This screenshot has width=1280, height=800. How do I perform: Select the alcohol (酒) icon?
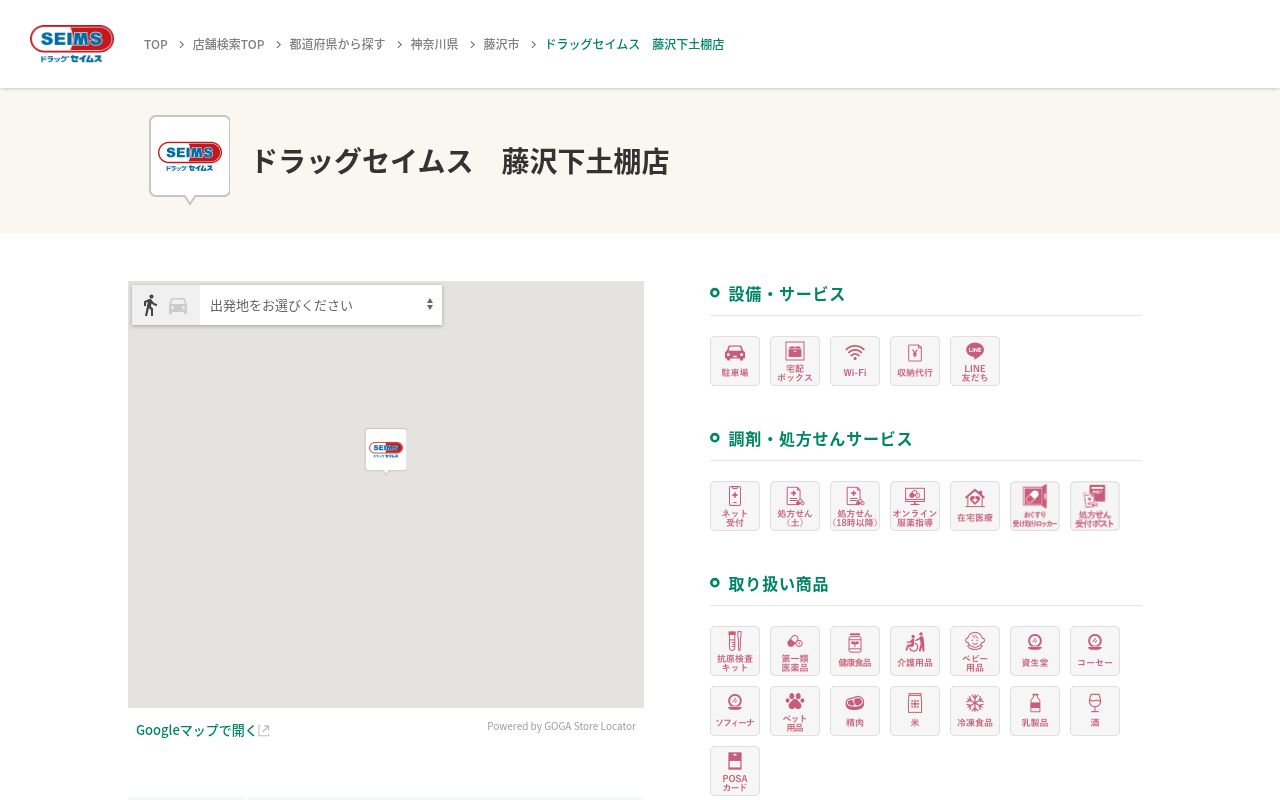click(1095, 711)
